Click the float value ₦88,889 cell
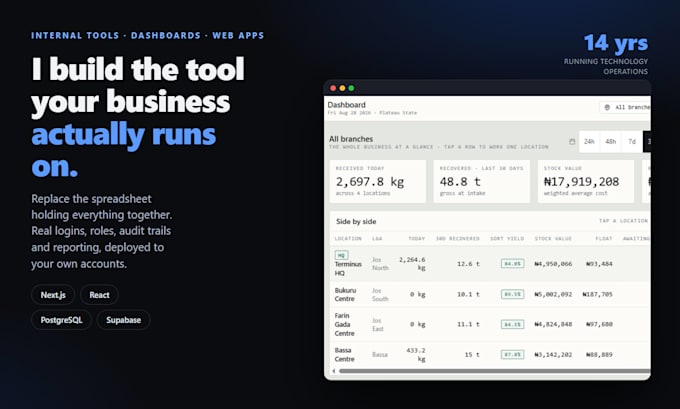Screen dimensions: 680x409 coord(599,355)
